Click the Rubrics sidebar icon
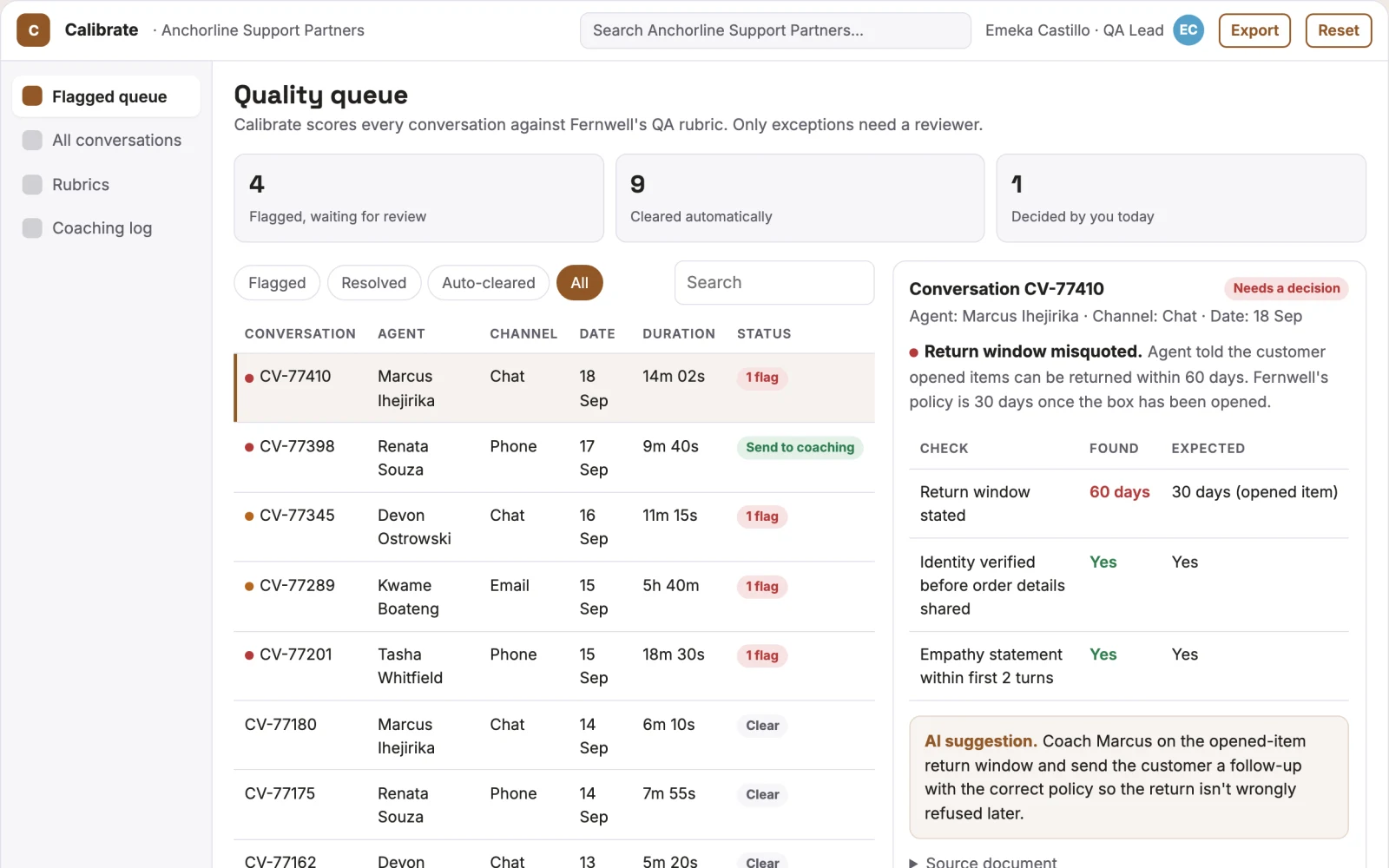 (x=32, y=184)
